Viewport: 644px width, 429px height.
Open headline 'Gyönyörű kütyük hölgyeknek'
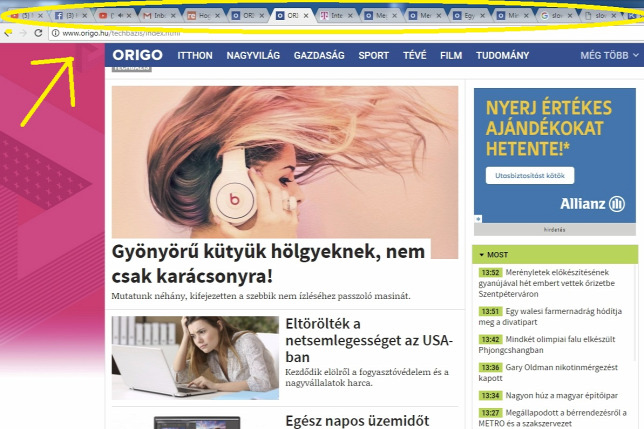tap(269, 264)
